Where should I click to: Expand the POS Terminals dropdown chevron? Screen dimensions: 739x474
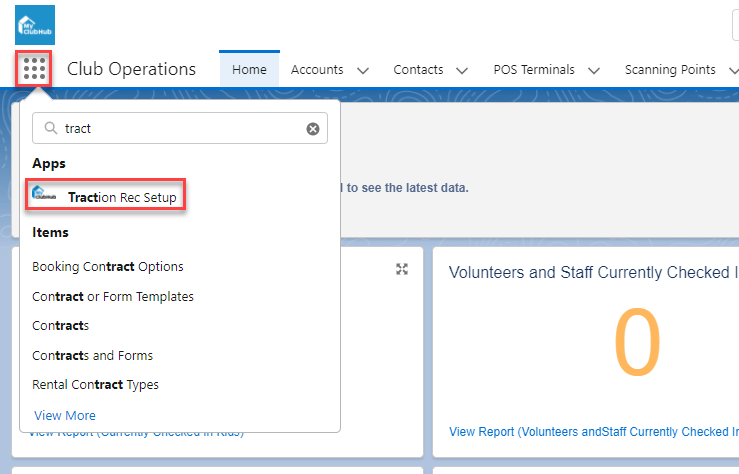[x=594, y=70]
